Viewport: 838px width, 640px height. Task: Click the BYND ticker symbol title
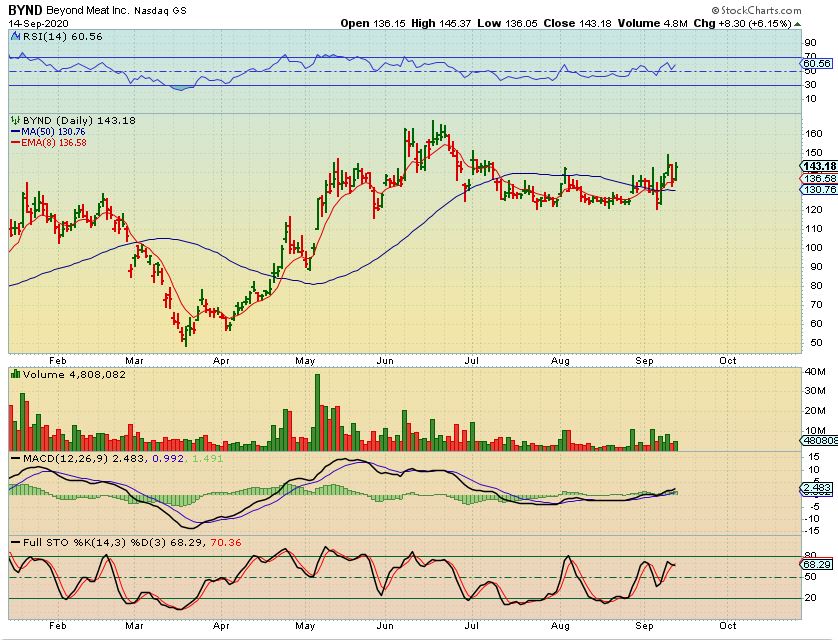coord(25,10)
